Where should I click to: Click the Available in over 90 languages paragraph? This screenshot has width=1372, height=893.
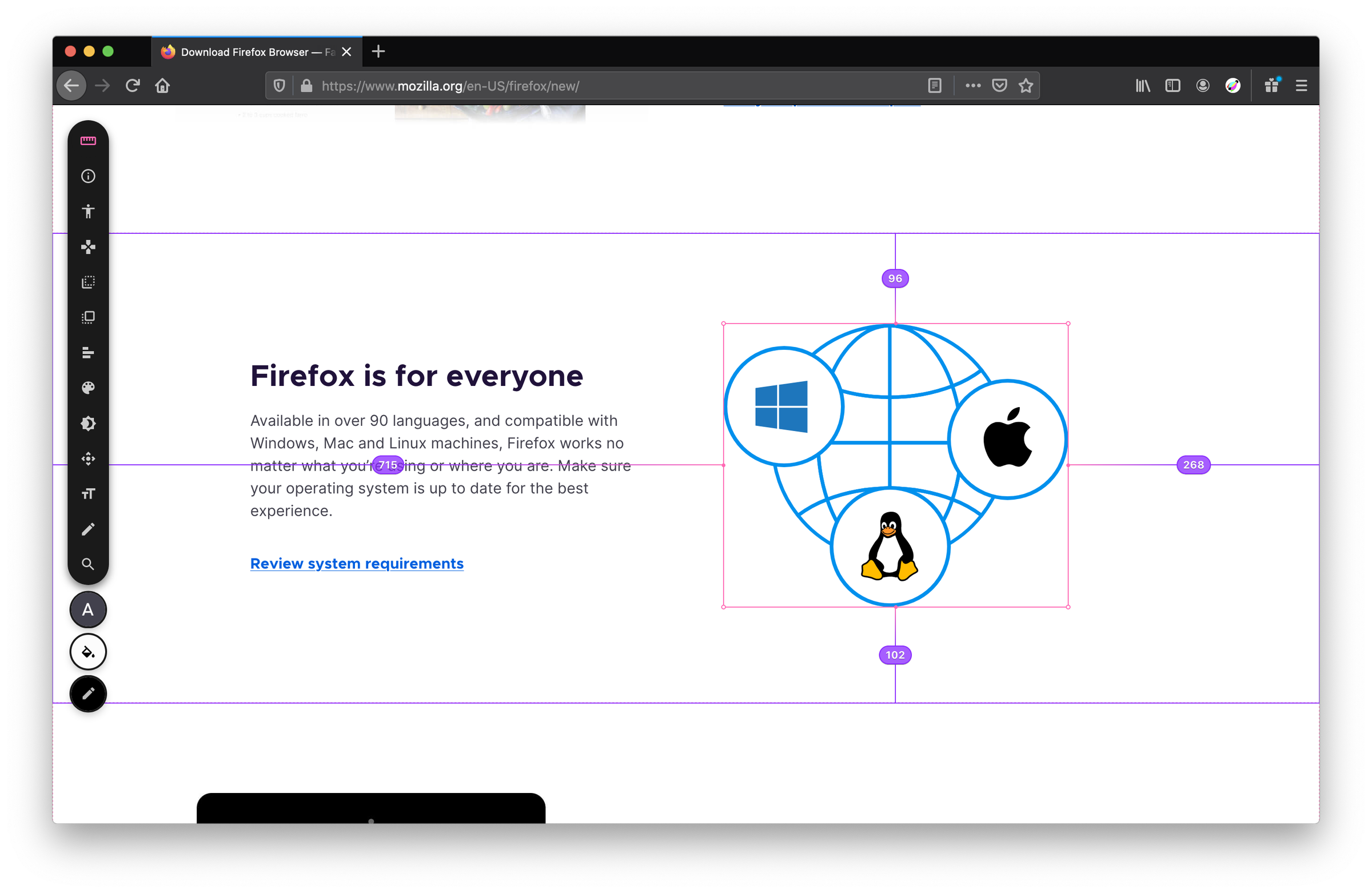coord(440,465)
